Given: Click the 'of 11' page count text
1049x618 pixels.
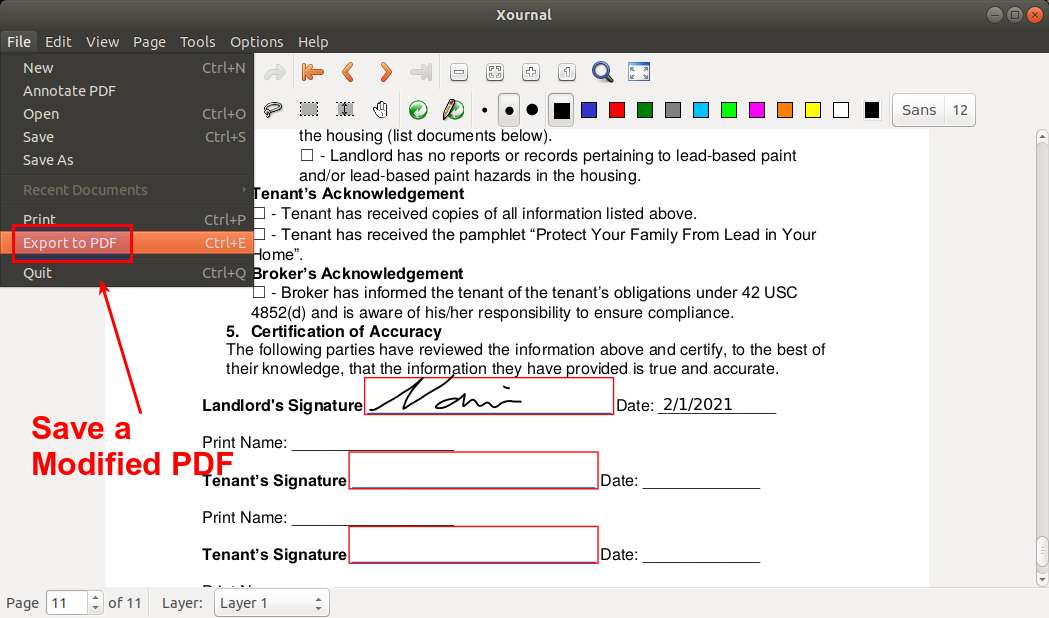Looking at the screenshot, I should click(x=125, y=603).
